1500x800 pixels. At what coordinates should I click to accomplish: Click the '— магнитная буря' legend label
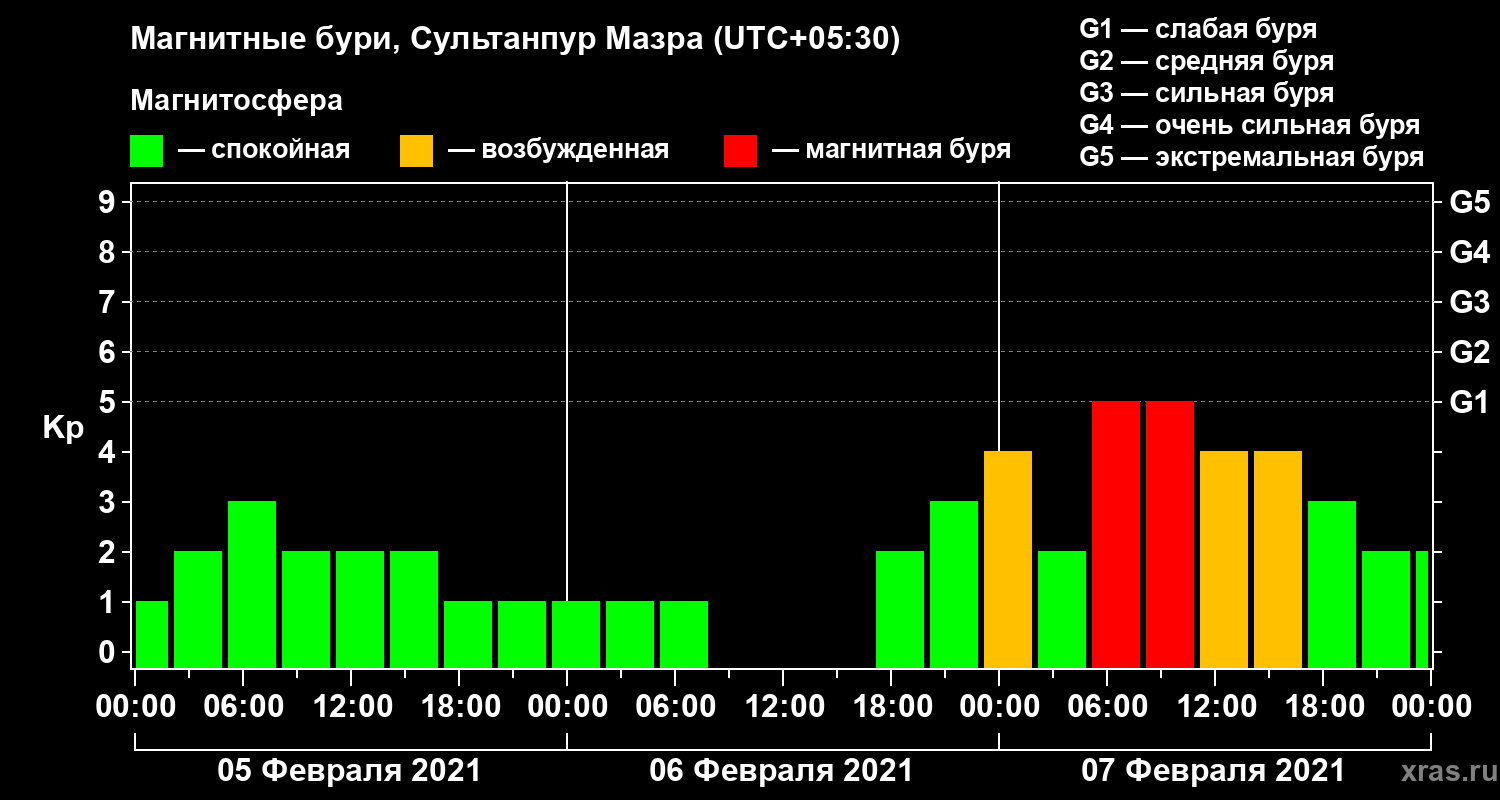(892, 151)
